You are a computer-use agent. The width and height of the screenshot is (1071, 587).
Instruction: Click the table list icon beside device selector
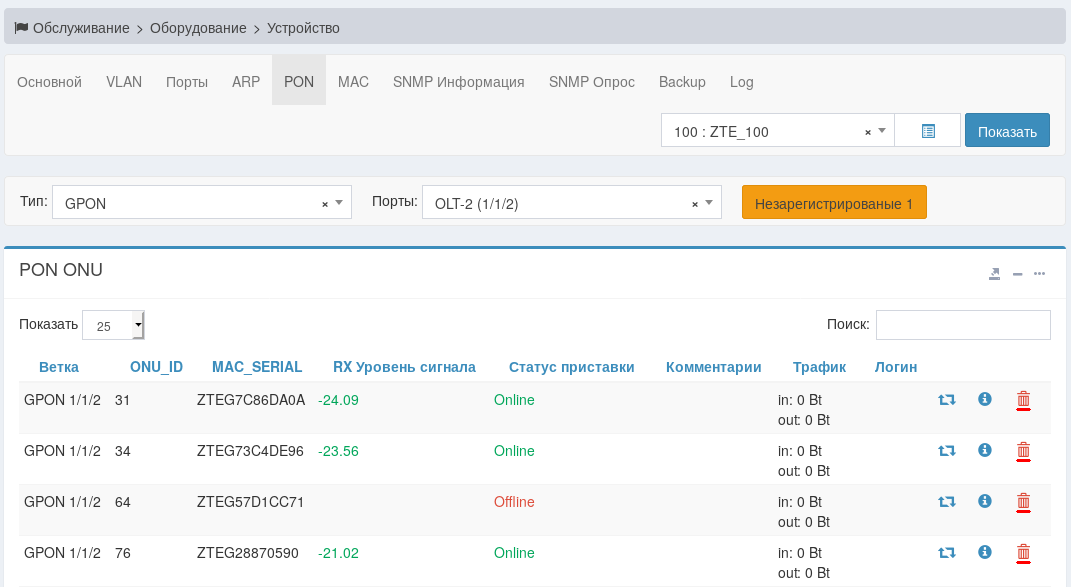[x=928, y=131]
